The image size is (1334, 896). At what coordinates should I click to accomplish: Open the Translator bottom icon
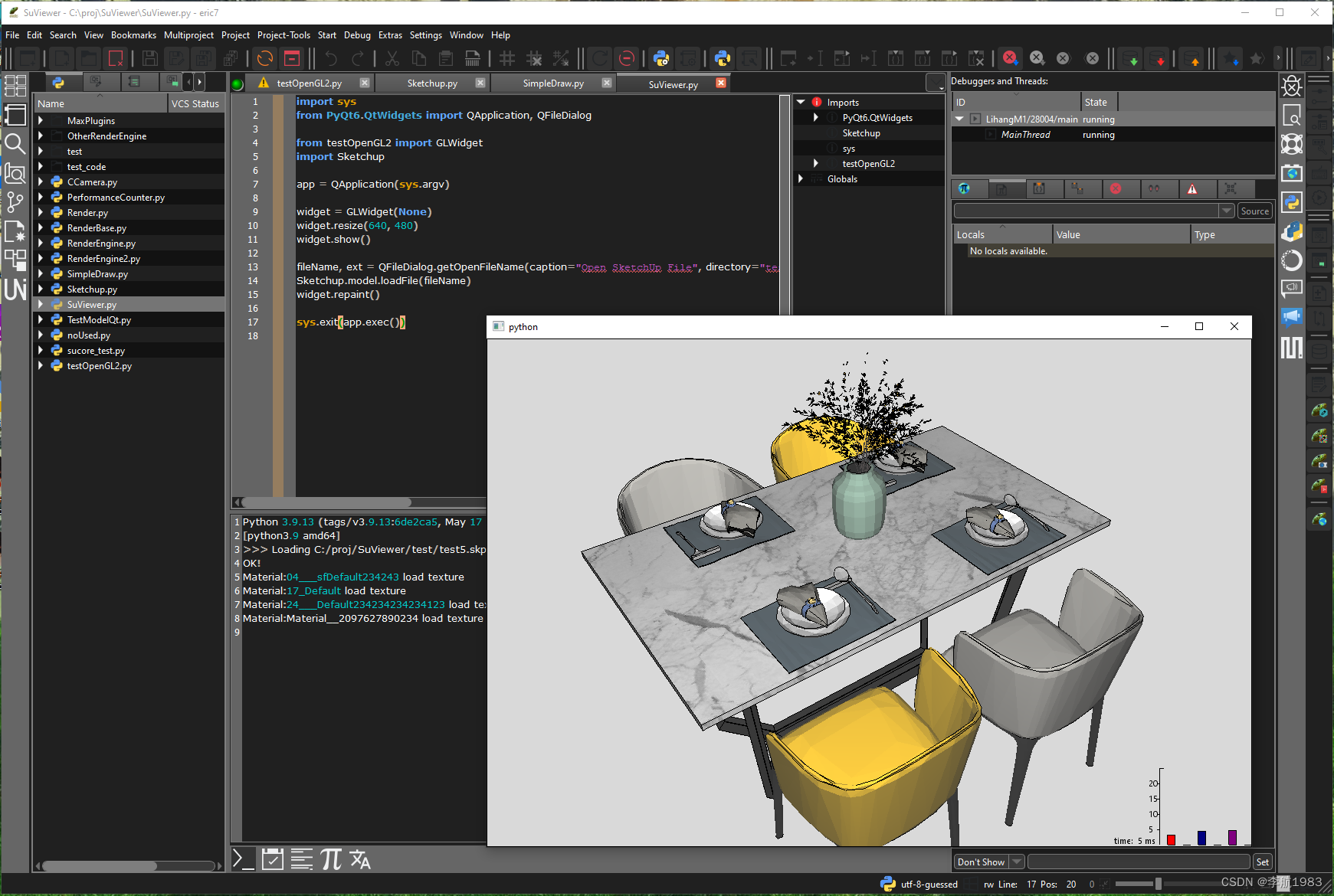[x=360, y=859]
